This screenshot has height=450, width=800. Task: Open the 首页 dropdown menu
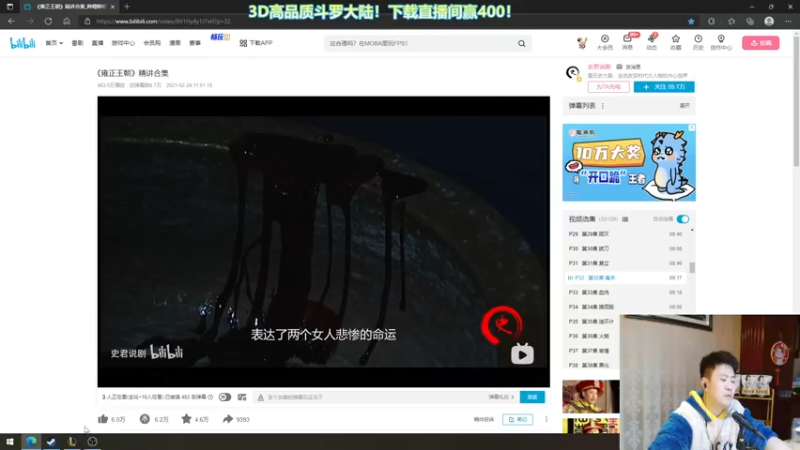54,43
